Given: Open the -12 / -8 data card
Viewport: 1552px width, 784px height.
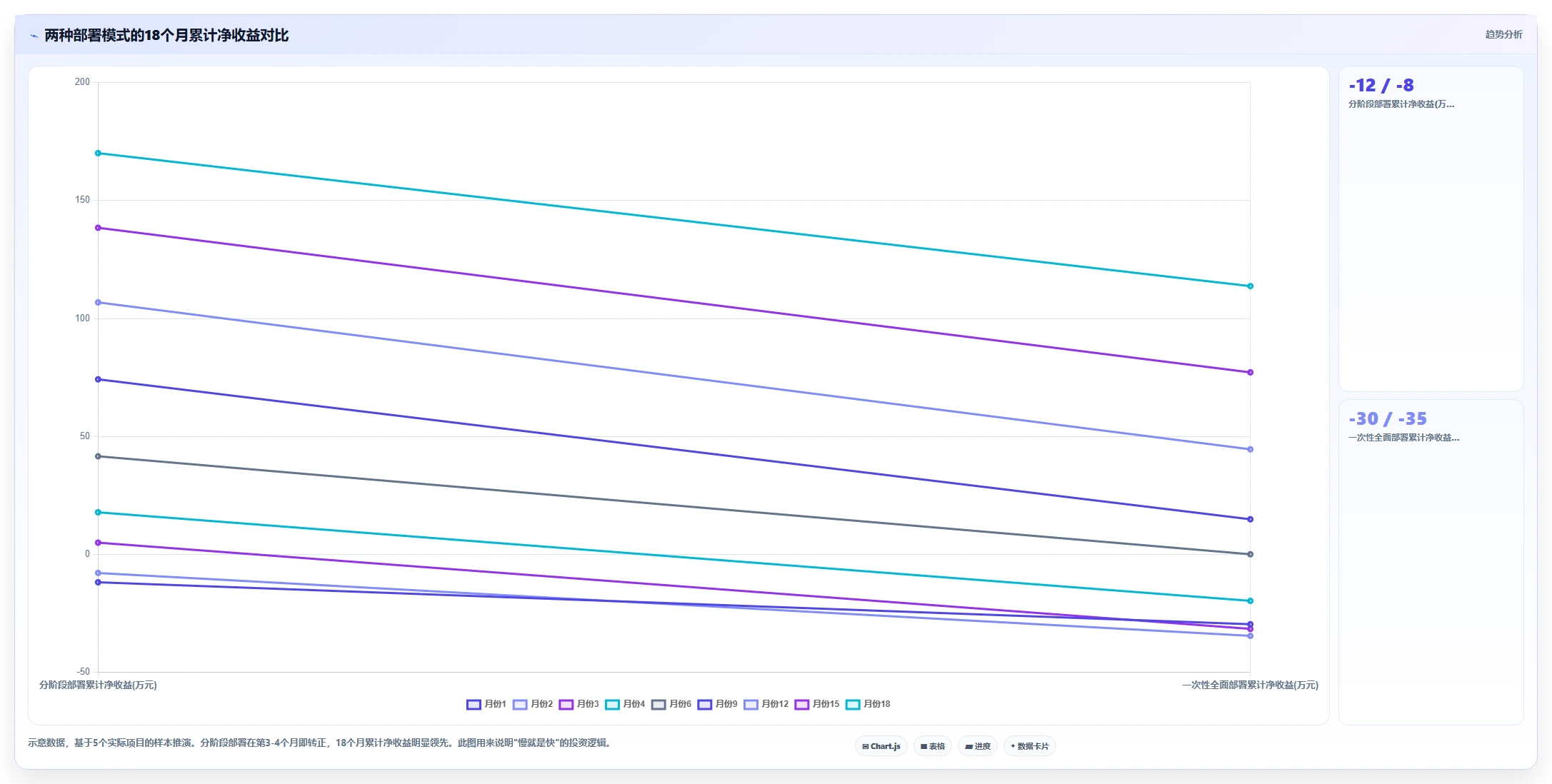Looking at the screenshot, I should [x=1431, y=228].
